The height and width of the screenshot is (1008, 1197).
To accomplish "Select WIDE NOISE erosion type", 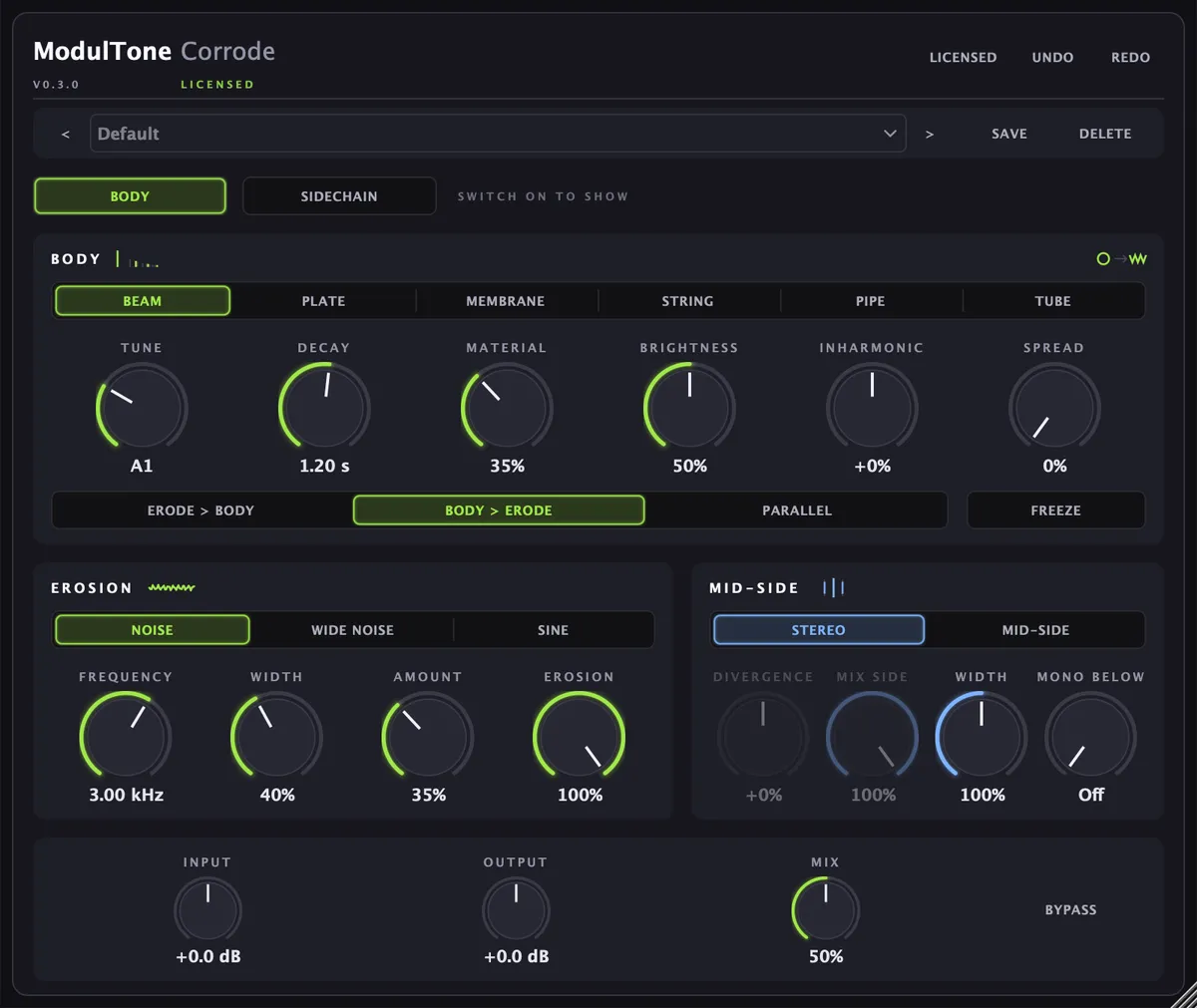I will (353, 630).
